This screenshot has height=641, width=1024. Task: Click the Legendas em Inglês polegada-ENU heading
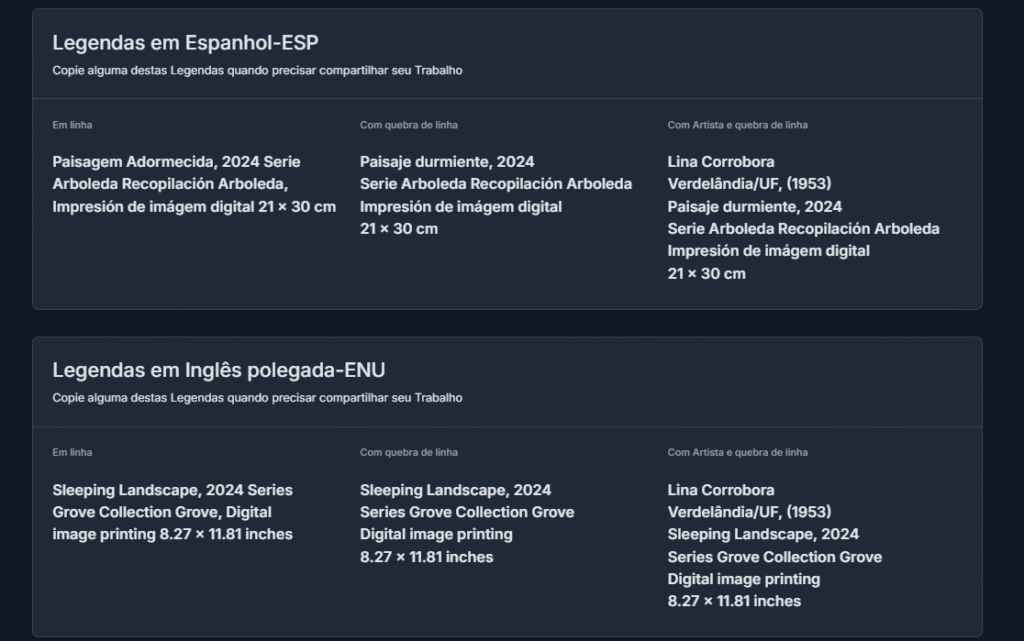[x=219, y=370]
